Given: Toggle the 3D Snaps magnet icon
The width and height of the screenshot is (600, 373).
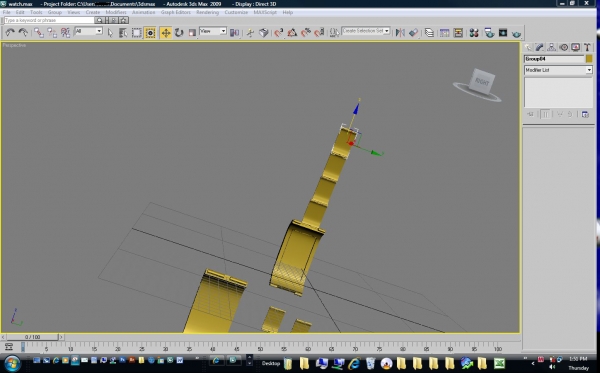Looking at the screenshot, I should point(279,33).
